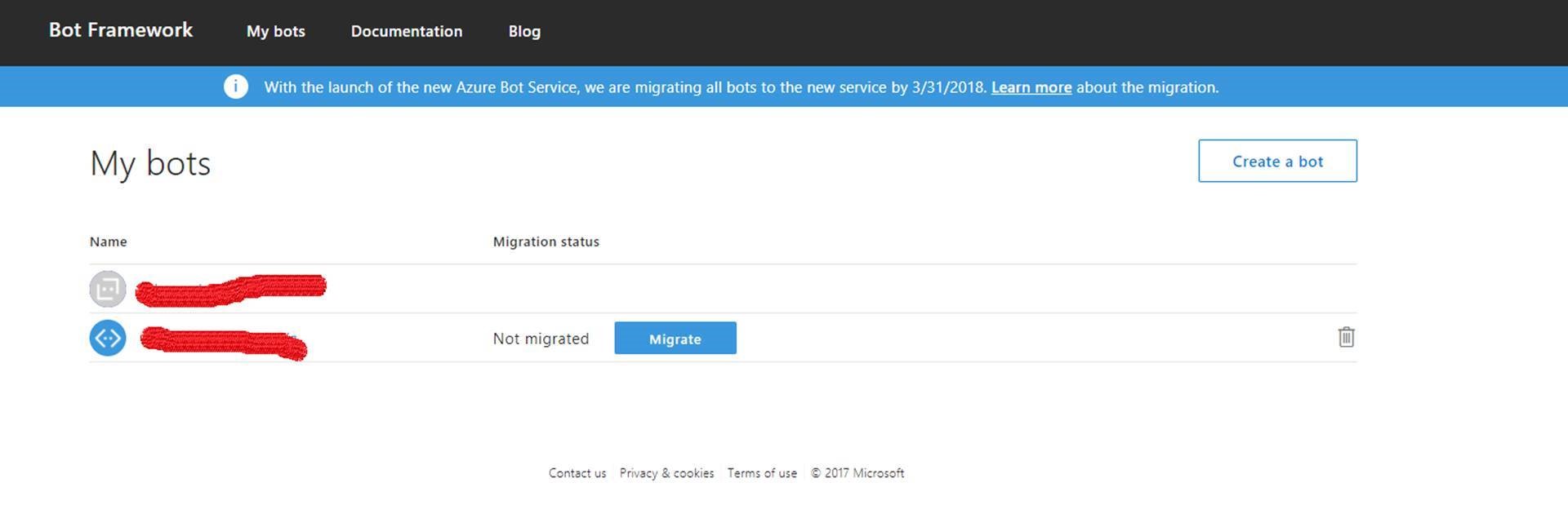1568x514 pixels.
Task: Open the redacted bot name in first row
Action: pyautogui.click(x=231, y=290)
